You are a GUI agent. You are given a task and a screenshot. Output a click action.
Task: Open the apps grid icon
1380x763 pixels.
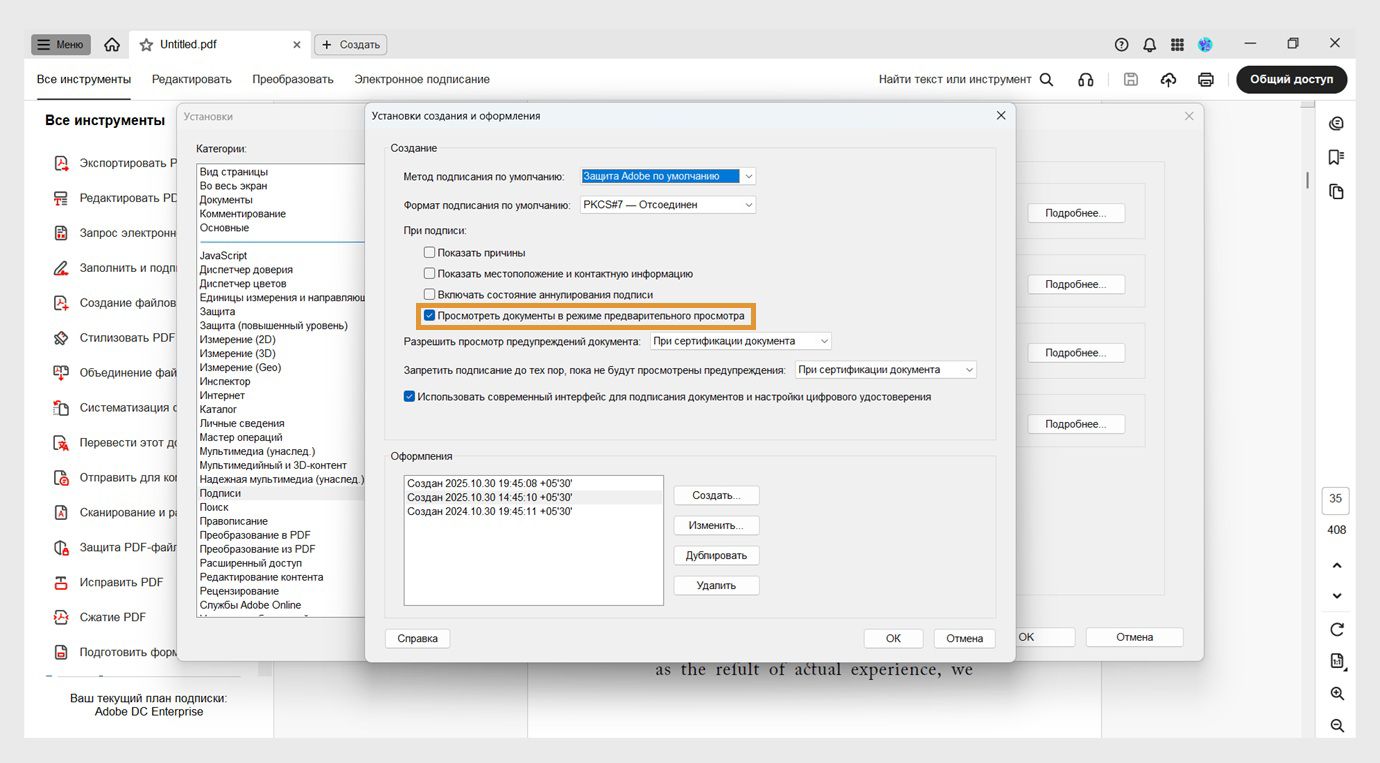click(x=1177, y=45)
